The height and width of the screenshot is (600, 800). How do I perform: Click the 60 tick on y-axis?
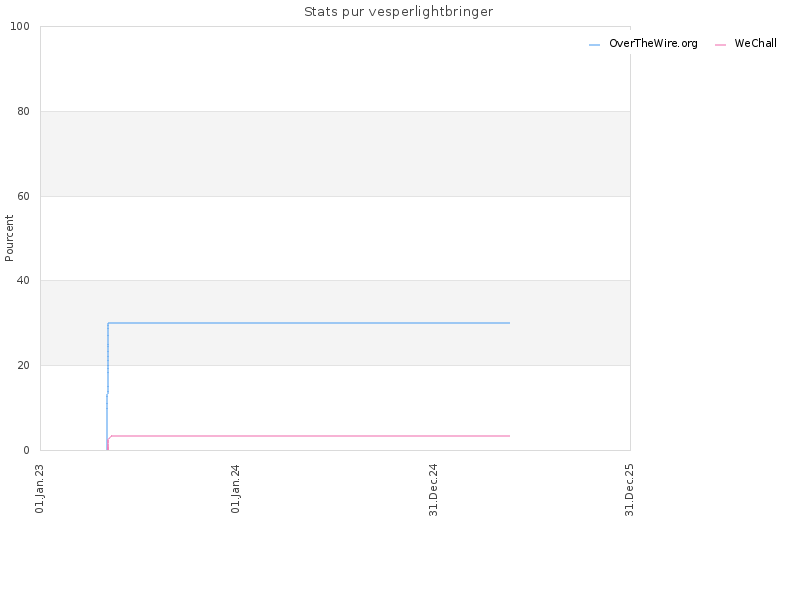pyautogui.click(x=23, y=196)
